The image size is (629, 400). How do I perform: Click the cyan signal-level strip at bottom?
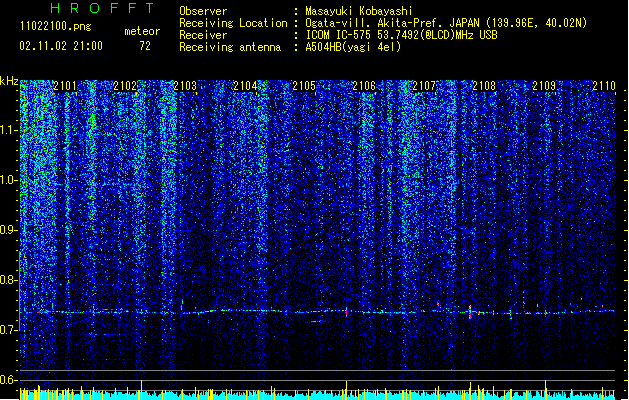tap(317, 395)
